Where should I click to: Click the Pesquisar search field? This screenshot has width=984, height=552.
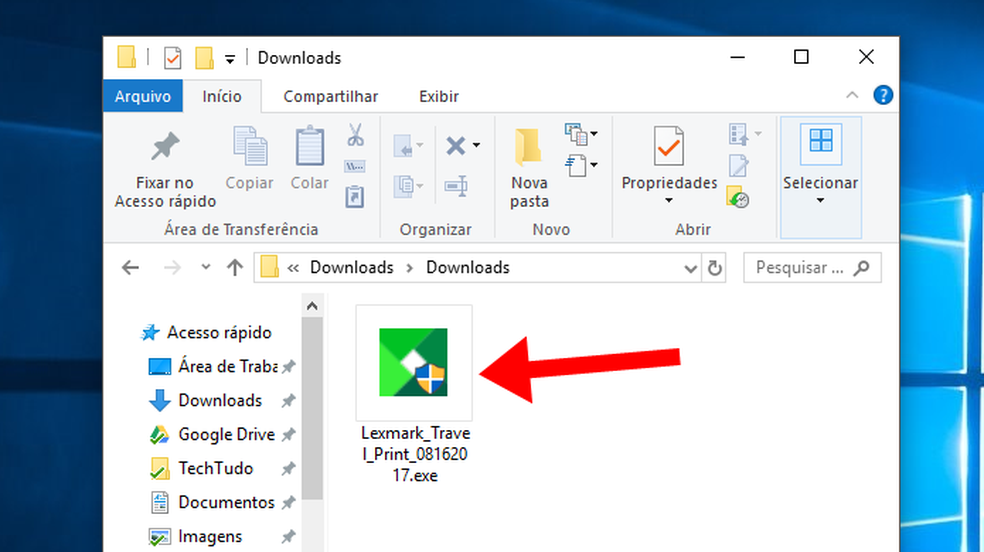(800, 268)
